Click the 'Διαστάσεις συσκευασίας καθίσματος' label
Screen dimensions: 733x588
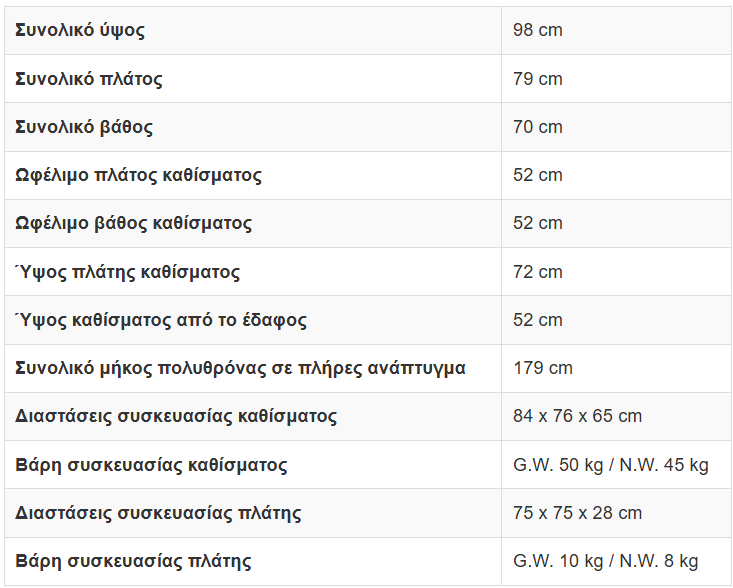(x=176, y=416)
